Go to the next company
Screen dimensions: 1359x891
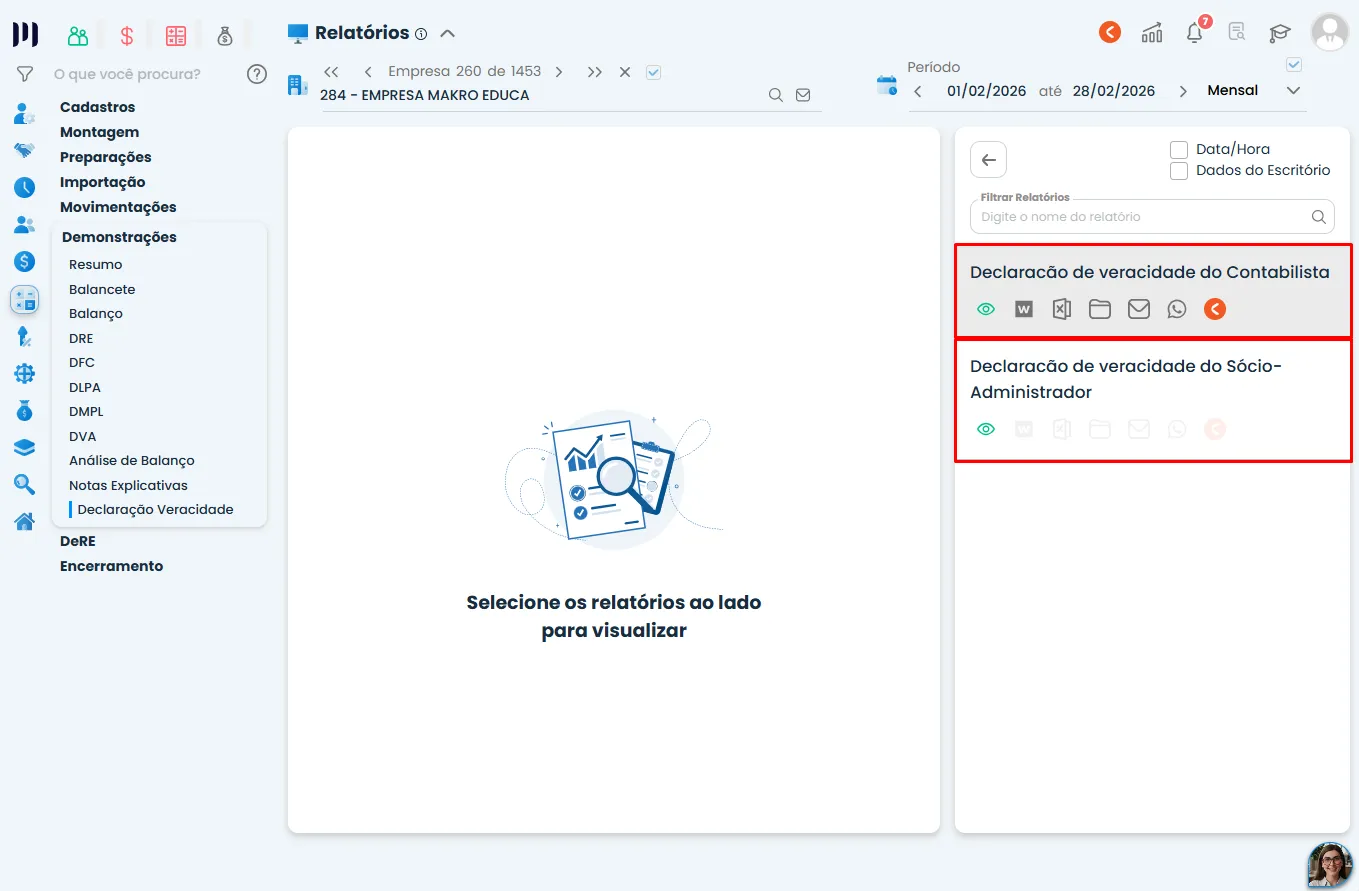coord(559,72)
